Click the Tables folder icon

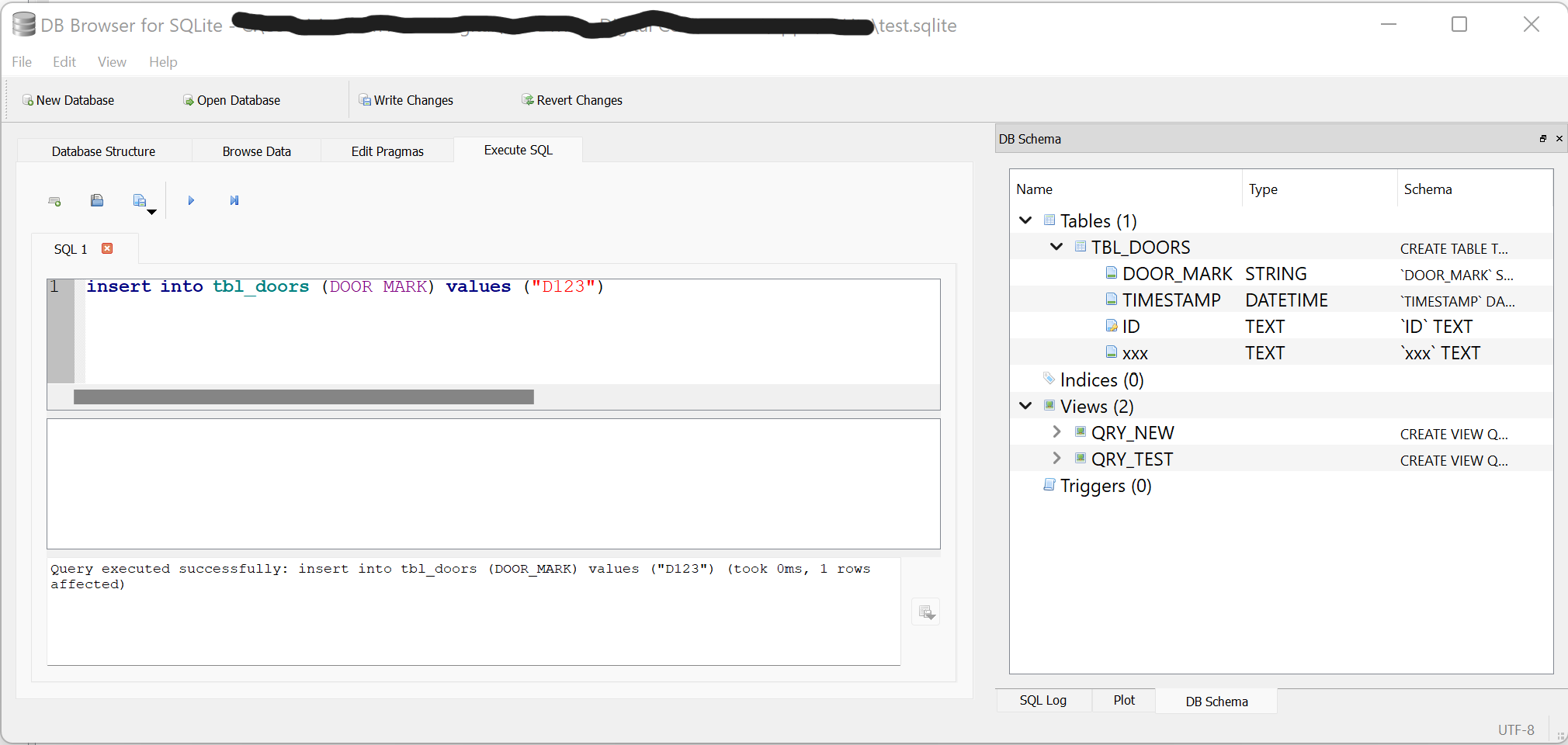pos(1049,220)
